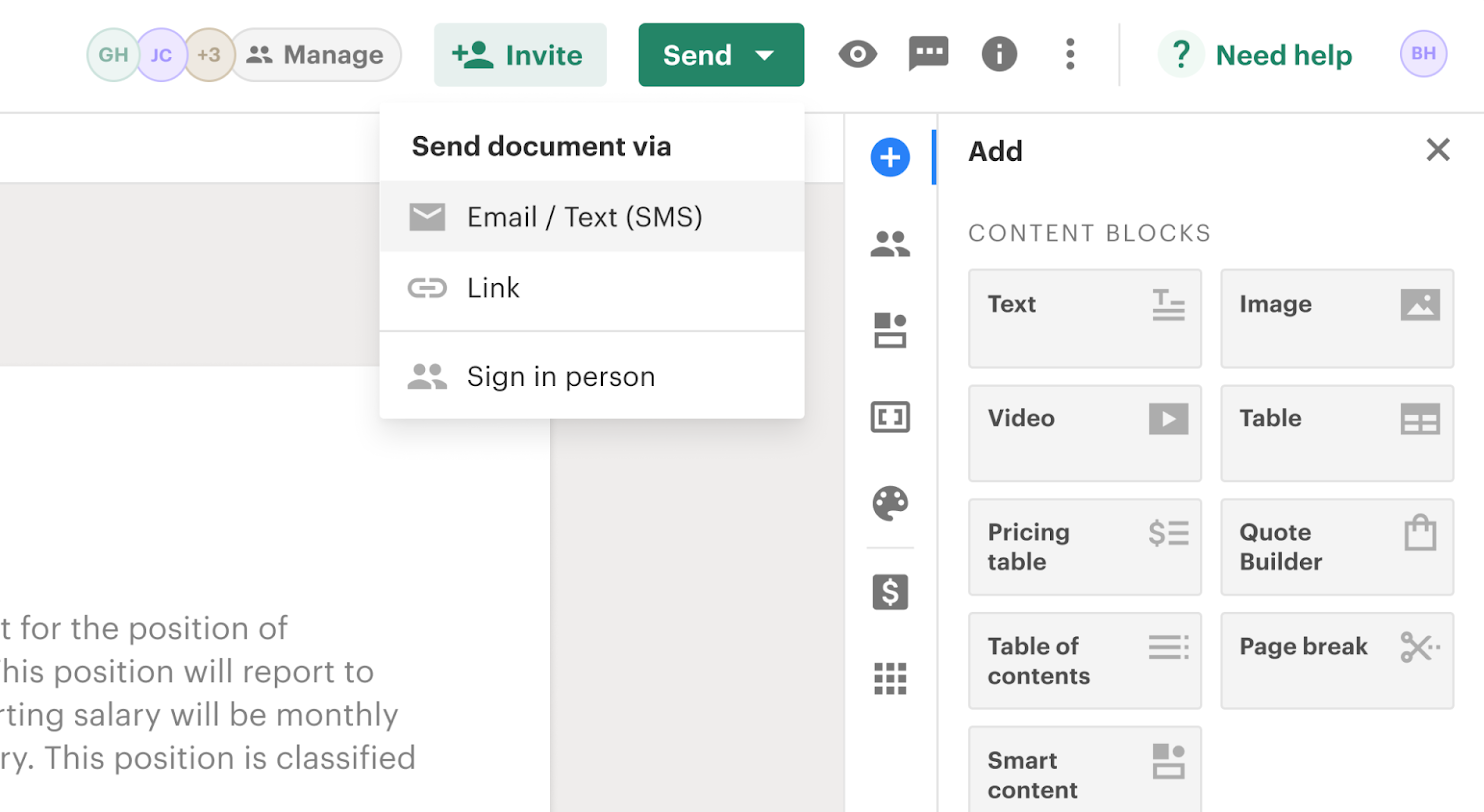
Task: Toggle the document preview eye icon
Action: (857, 54)
